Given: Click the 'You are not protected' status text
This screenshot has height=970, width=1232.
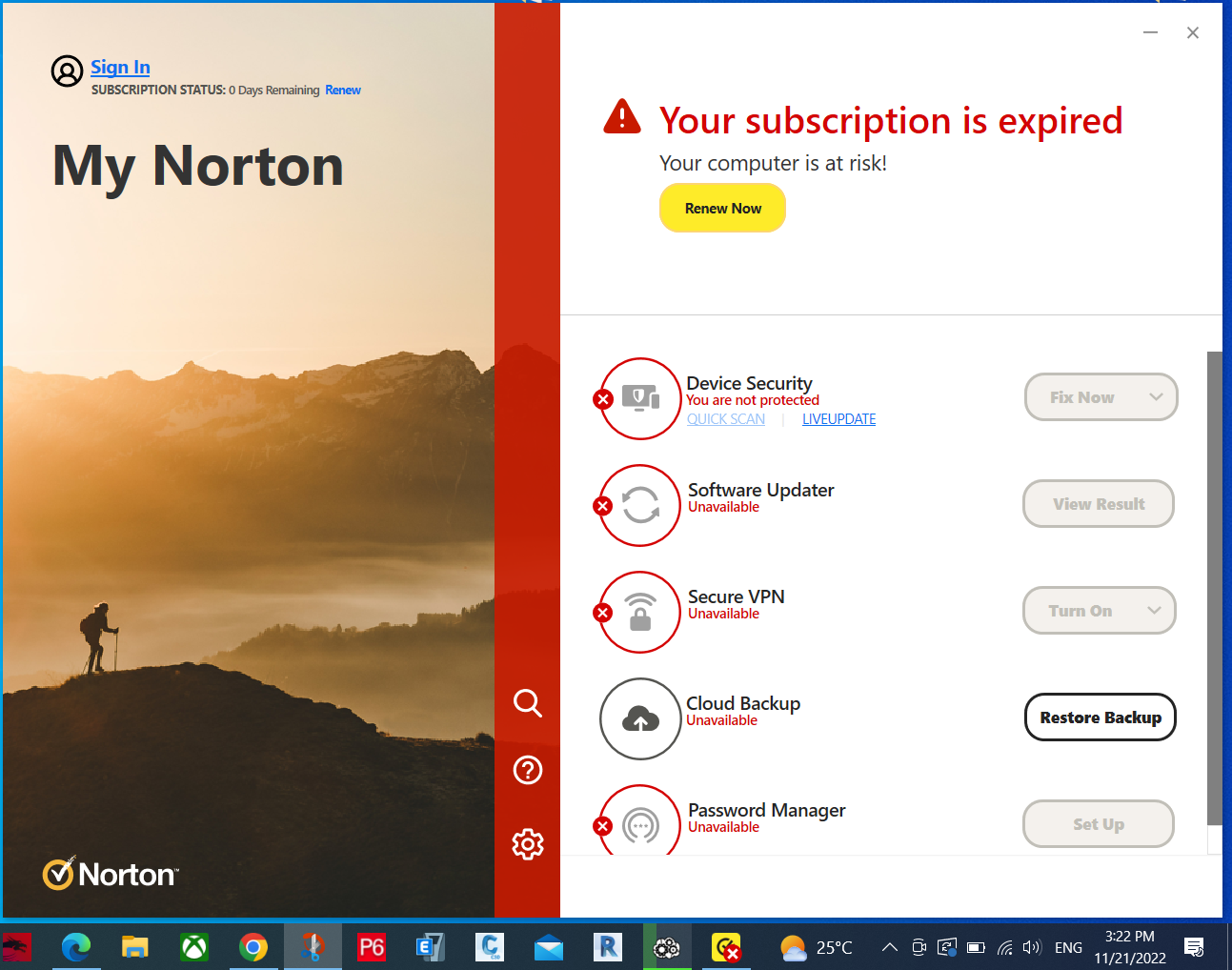Looking at the screenshot, I should click(x=752, y=400).
